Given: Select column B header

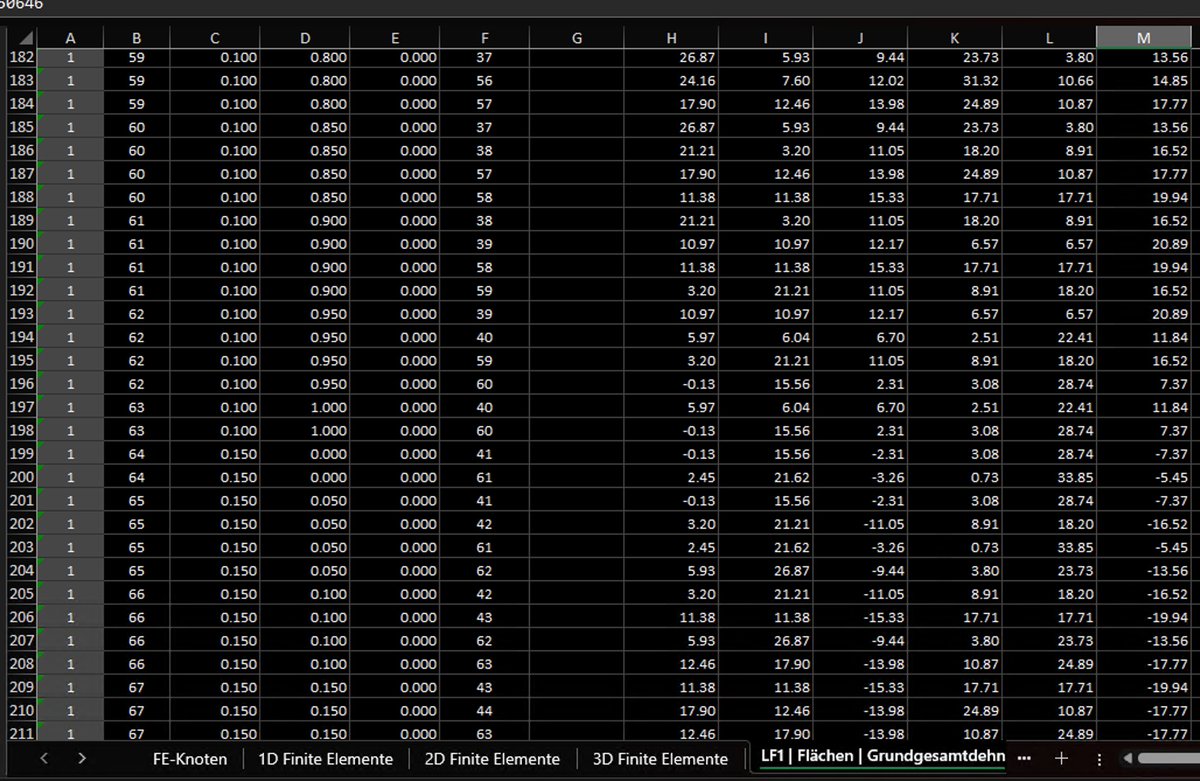Looking at the screenshot, I should [x=137, y=37].
